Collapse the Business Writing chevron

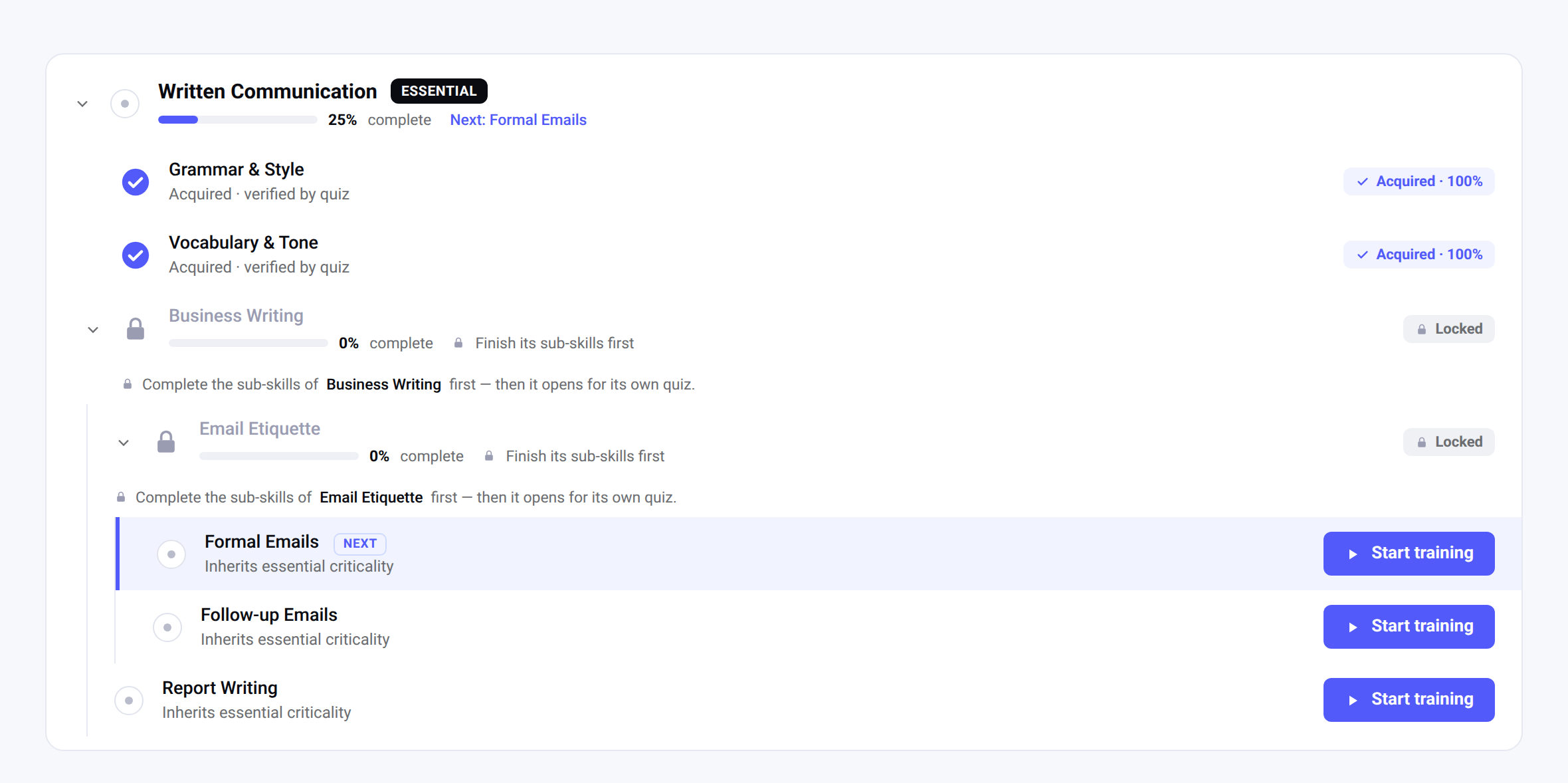point(93,330)
